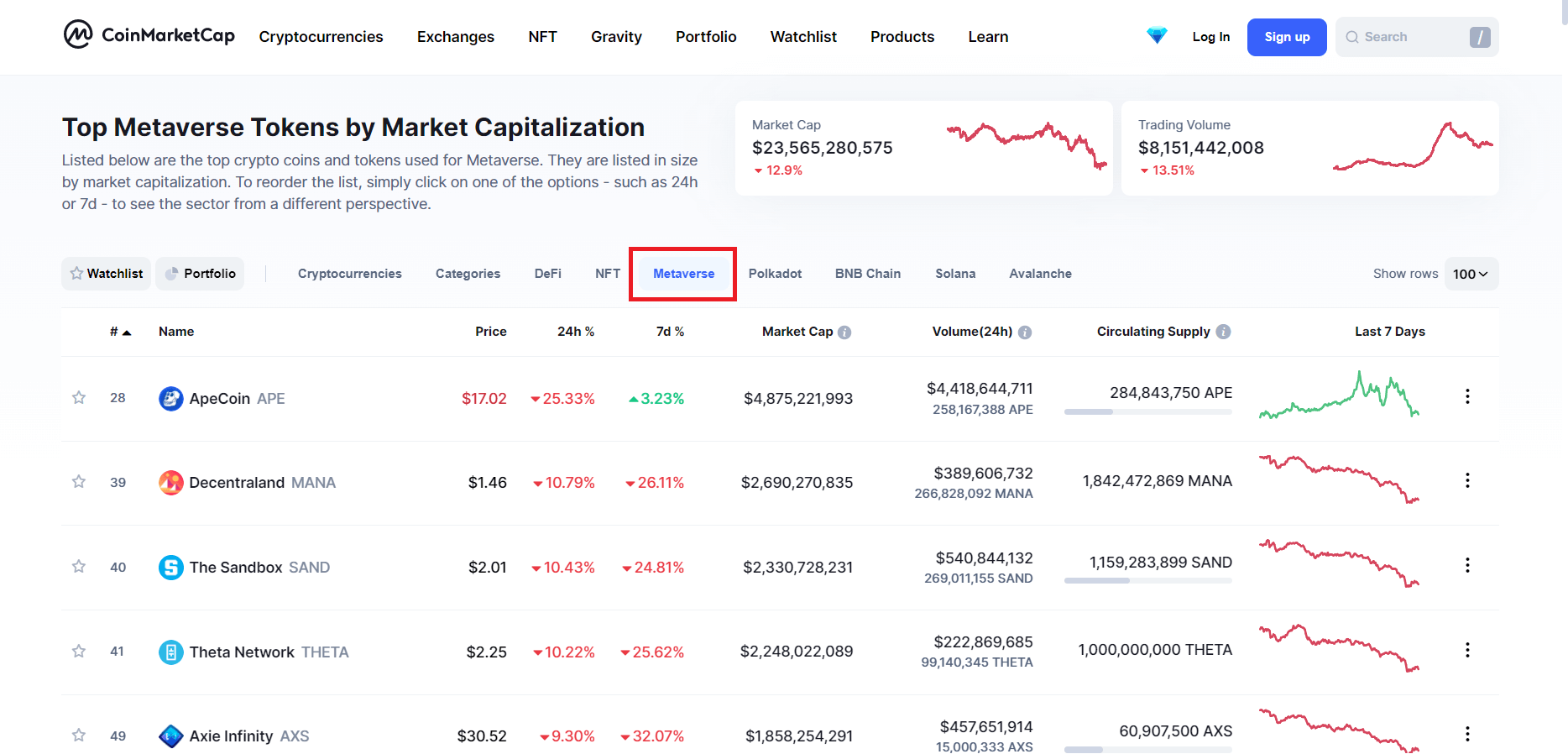Open Watchlist in the top navigation

(x=803, y=37)
